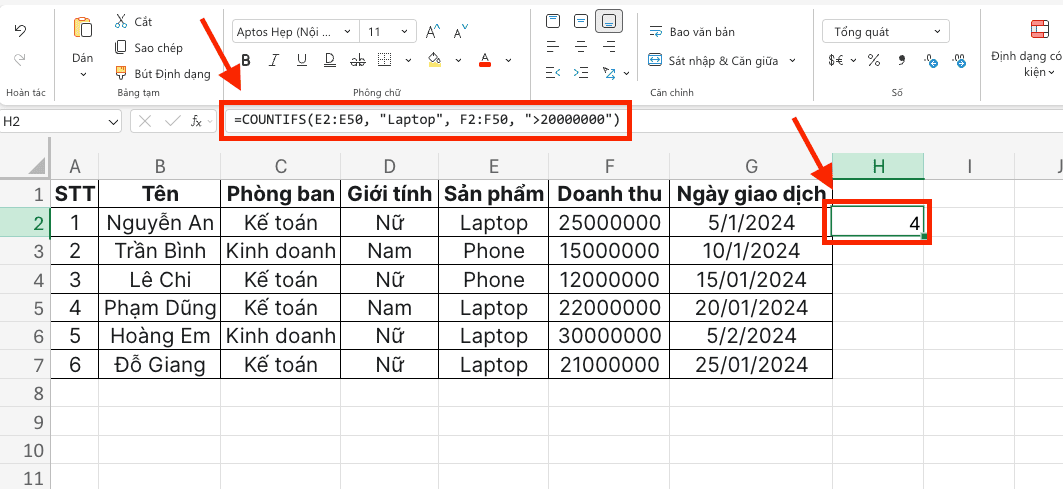Click the Sao chép copy button
Viewport: 1063px width, 489px height.
coord(148,47)
